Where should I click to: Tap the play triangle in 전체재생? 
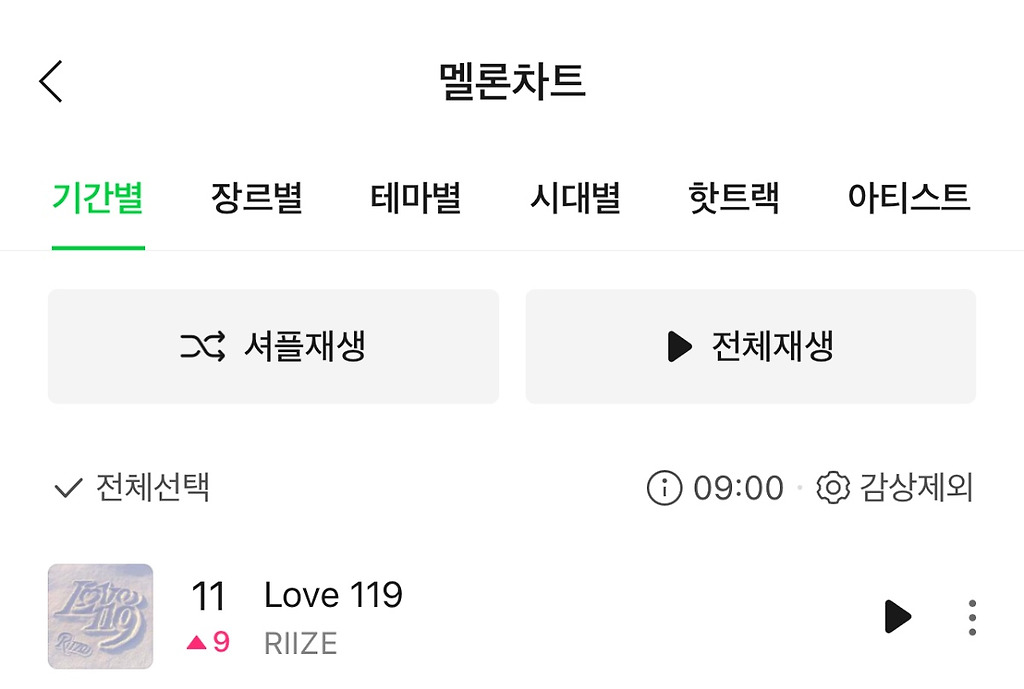pos(680,347)
